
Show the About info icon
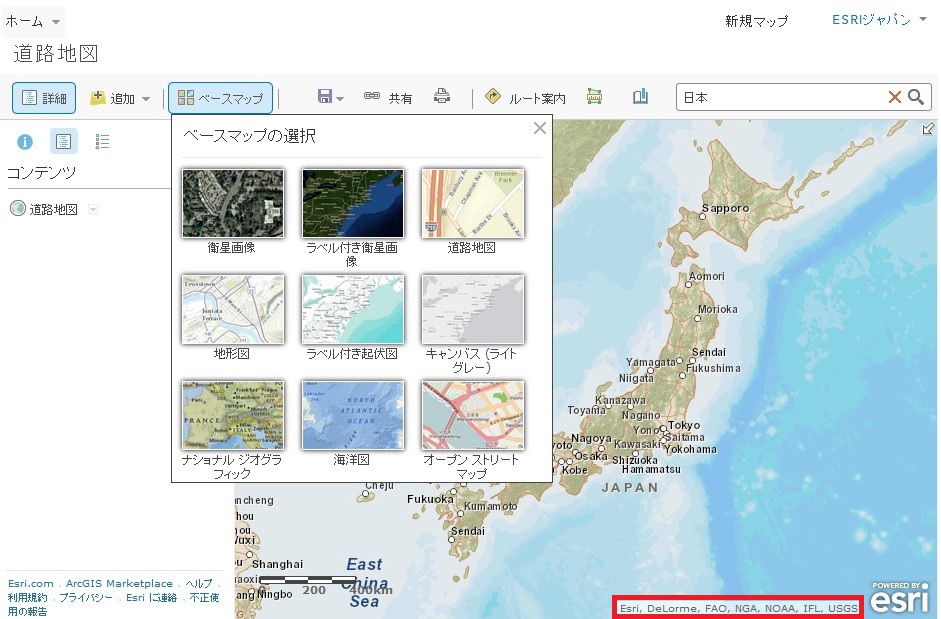(25, 142)
